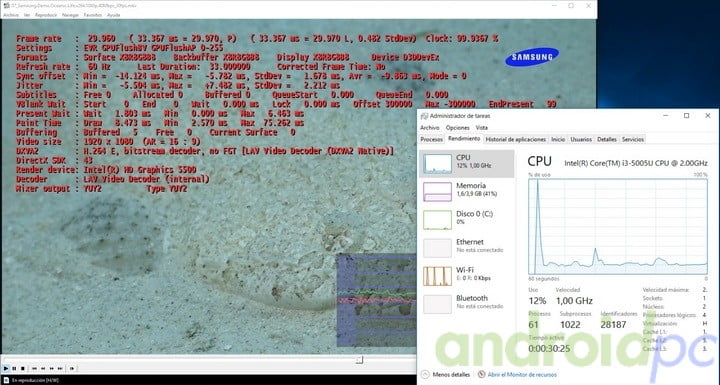Open the Ayuda menu in media player
The image size is (720, 385).
point(113,15)
